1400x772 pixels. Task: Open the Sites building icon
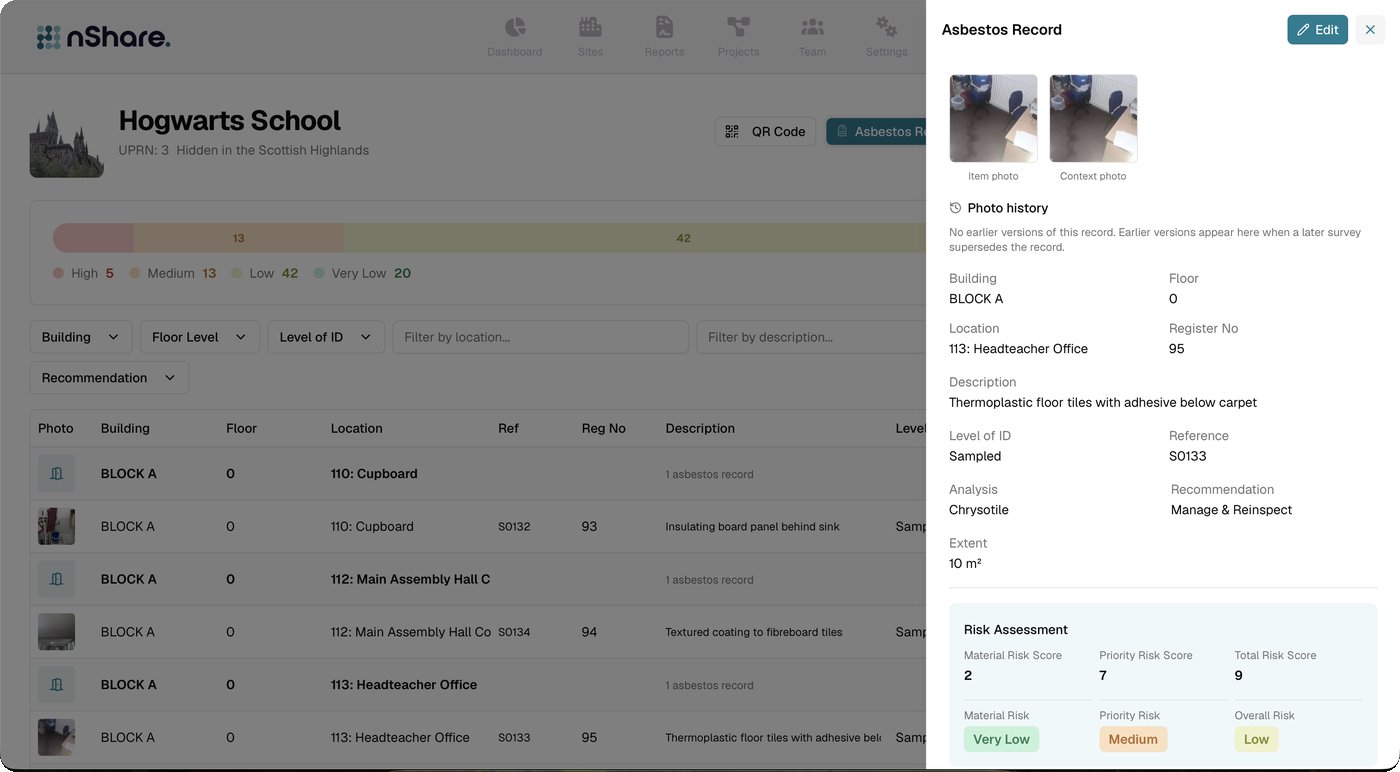(x=590, y=27)
